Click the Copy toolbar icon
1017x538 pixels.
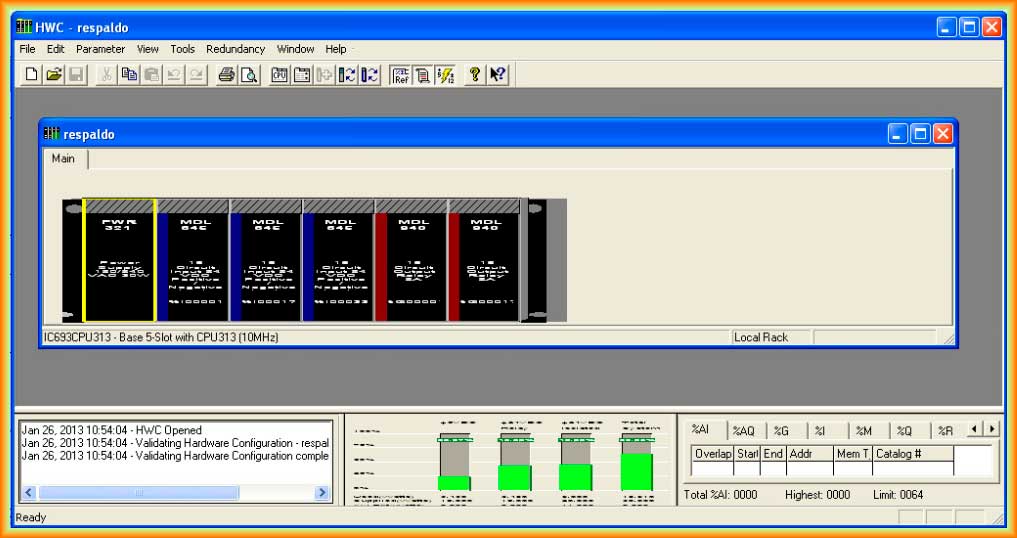129,74
